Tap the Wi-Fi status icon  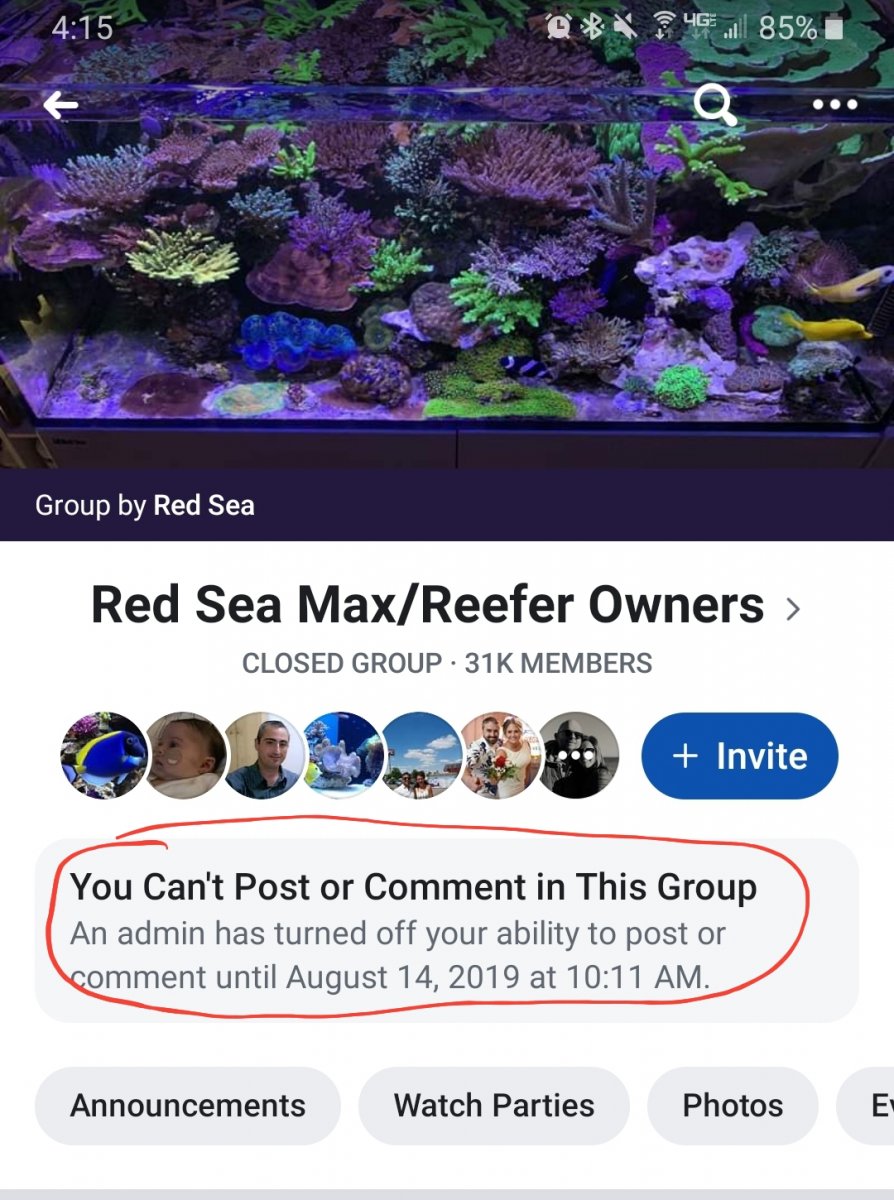coord(663,27)
